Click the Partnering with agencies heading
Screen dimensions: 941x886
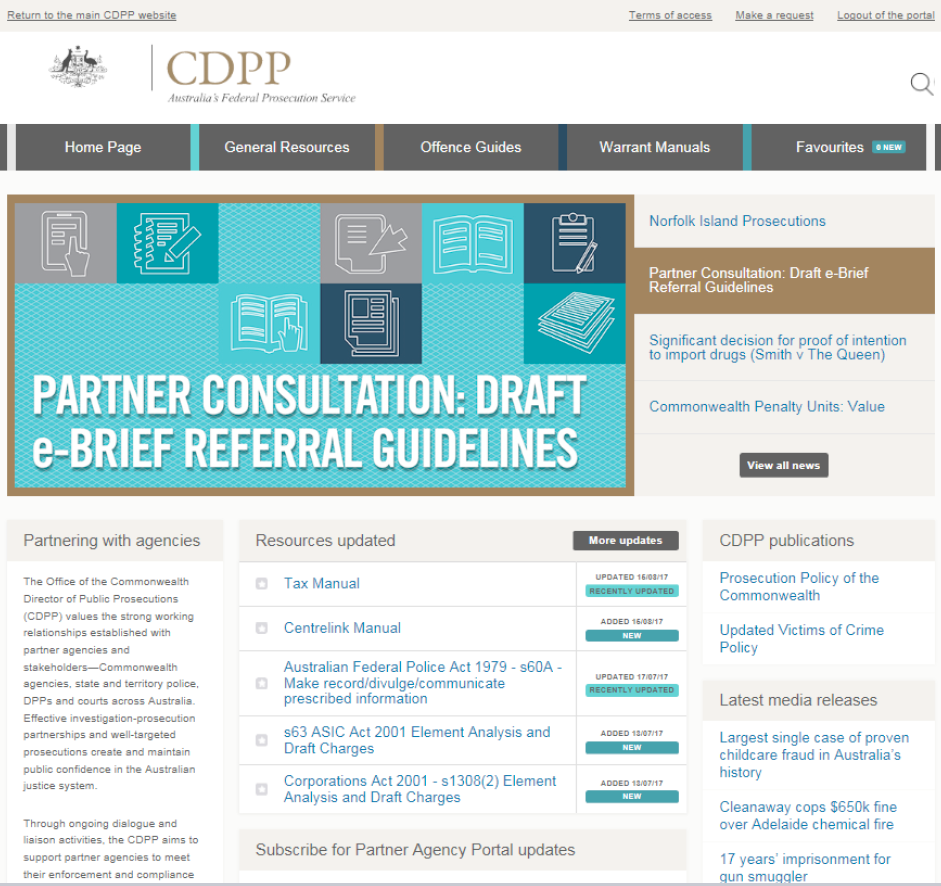point(112,540)
